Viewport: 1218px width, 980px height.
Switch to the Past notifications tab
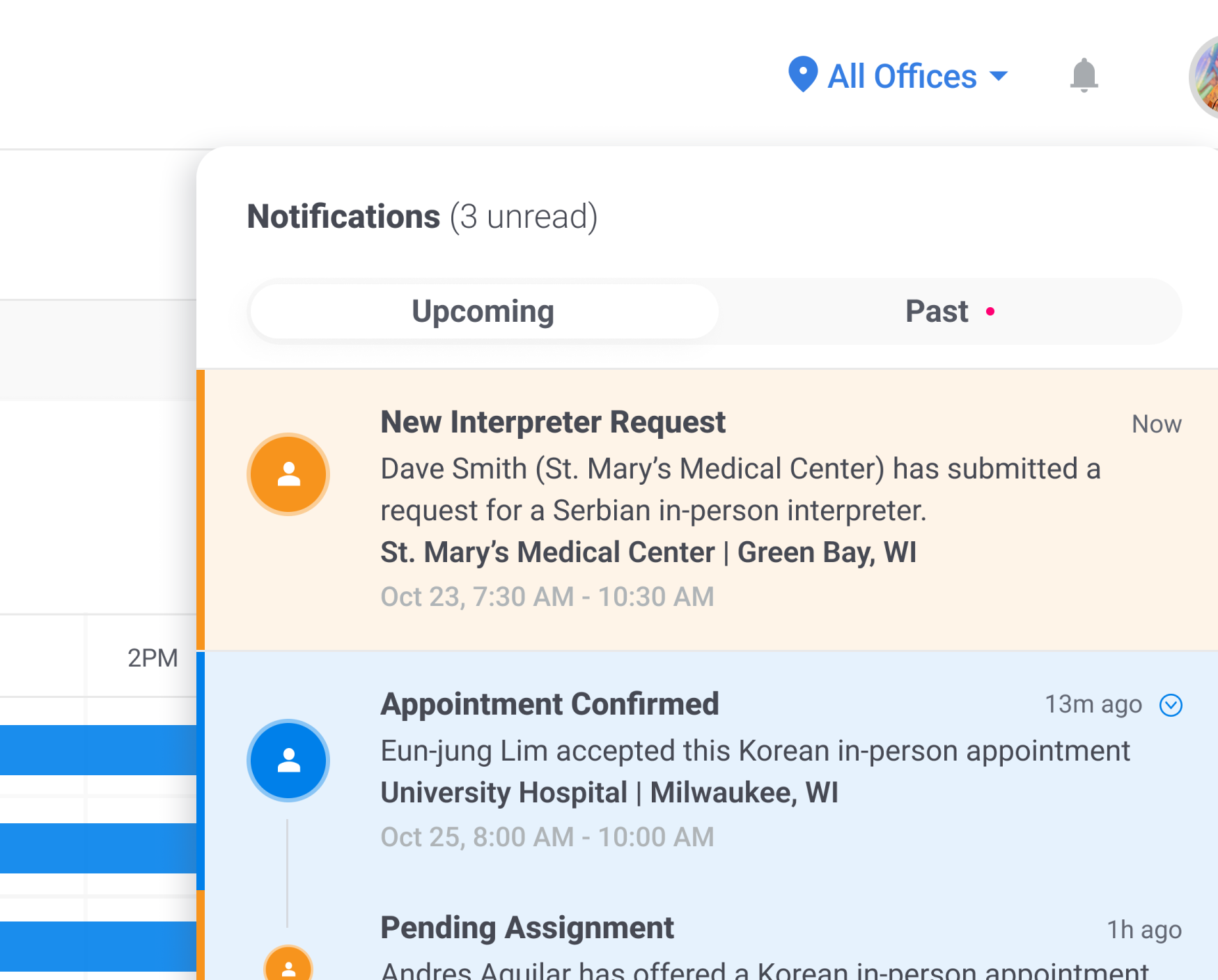[x=937, y=311]
